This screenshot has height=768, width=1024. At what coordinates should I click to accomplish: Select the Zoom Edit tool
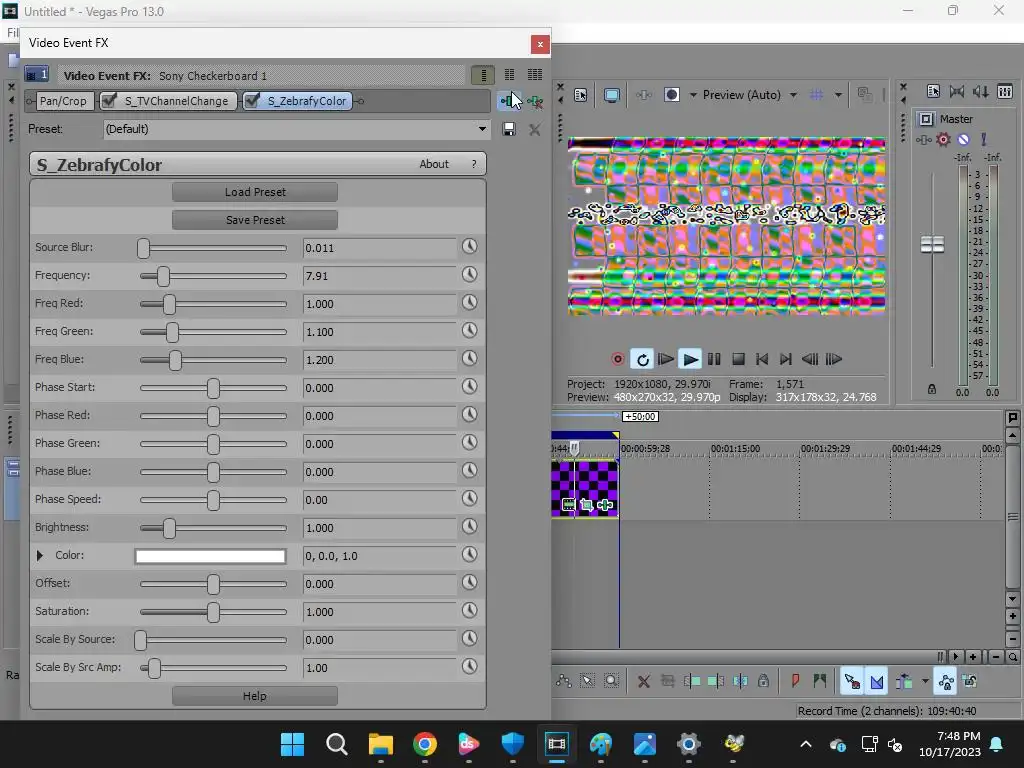(x=611, y=681)
